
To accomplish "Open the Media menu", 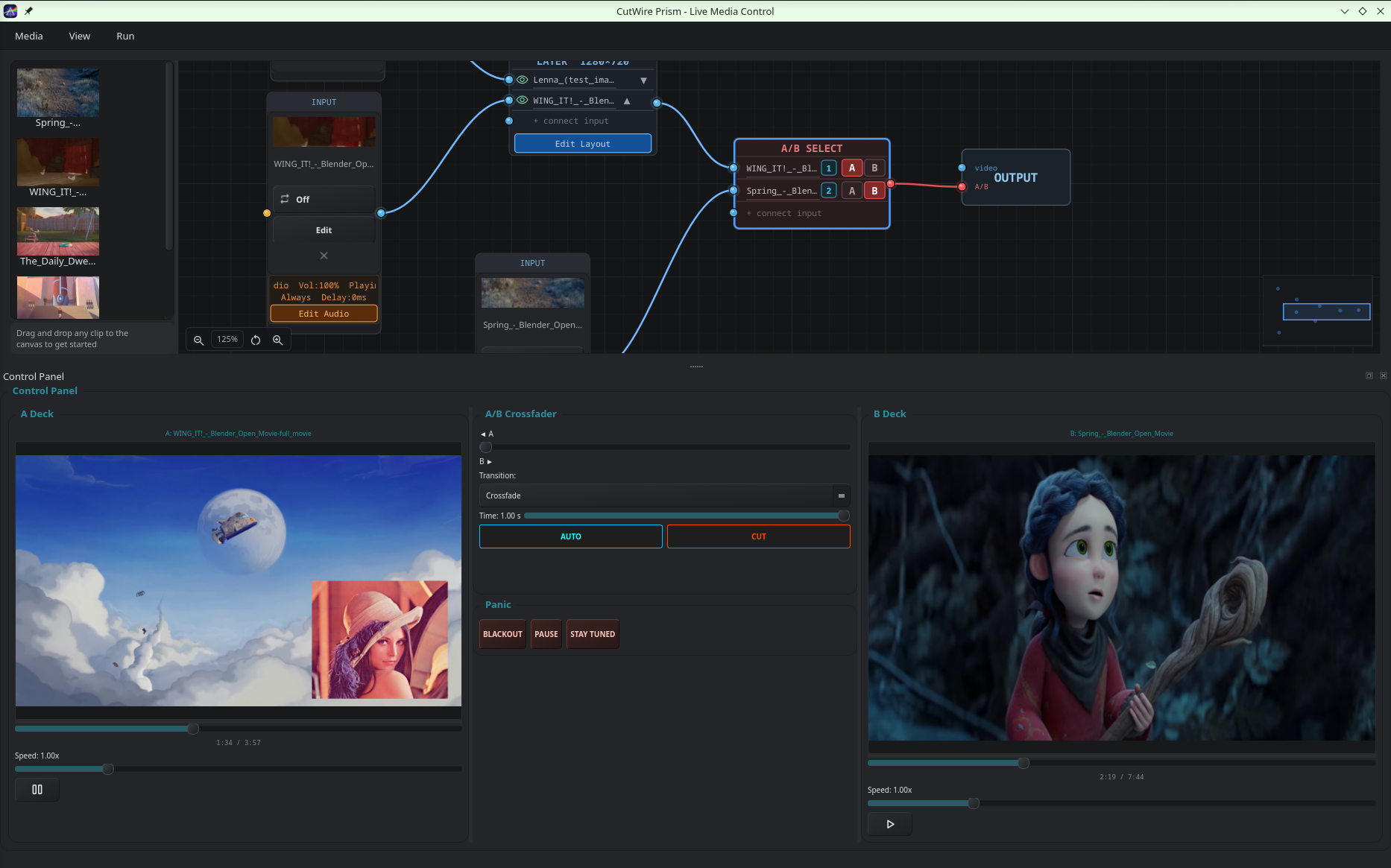I will click(29, 36).
